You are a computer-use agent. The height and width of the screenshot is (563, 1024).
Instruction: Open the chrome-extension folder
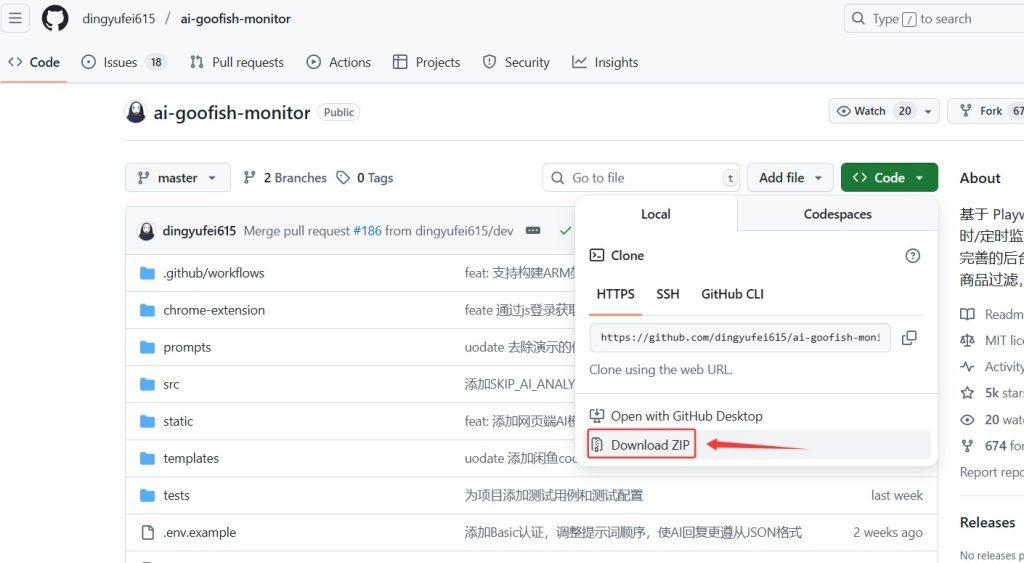click(214, 310)
